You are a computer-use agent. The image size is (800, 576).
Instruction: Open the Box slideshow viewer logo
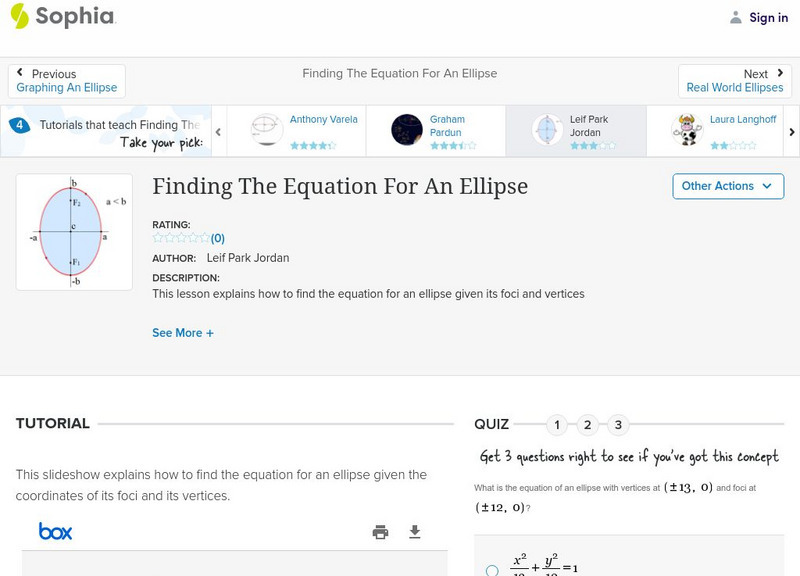pos(56,531)
